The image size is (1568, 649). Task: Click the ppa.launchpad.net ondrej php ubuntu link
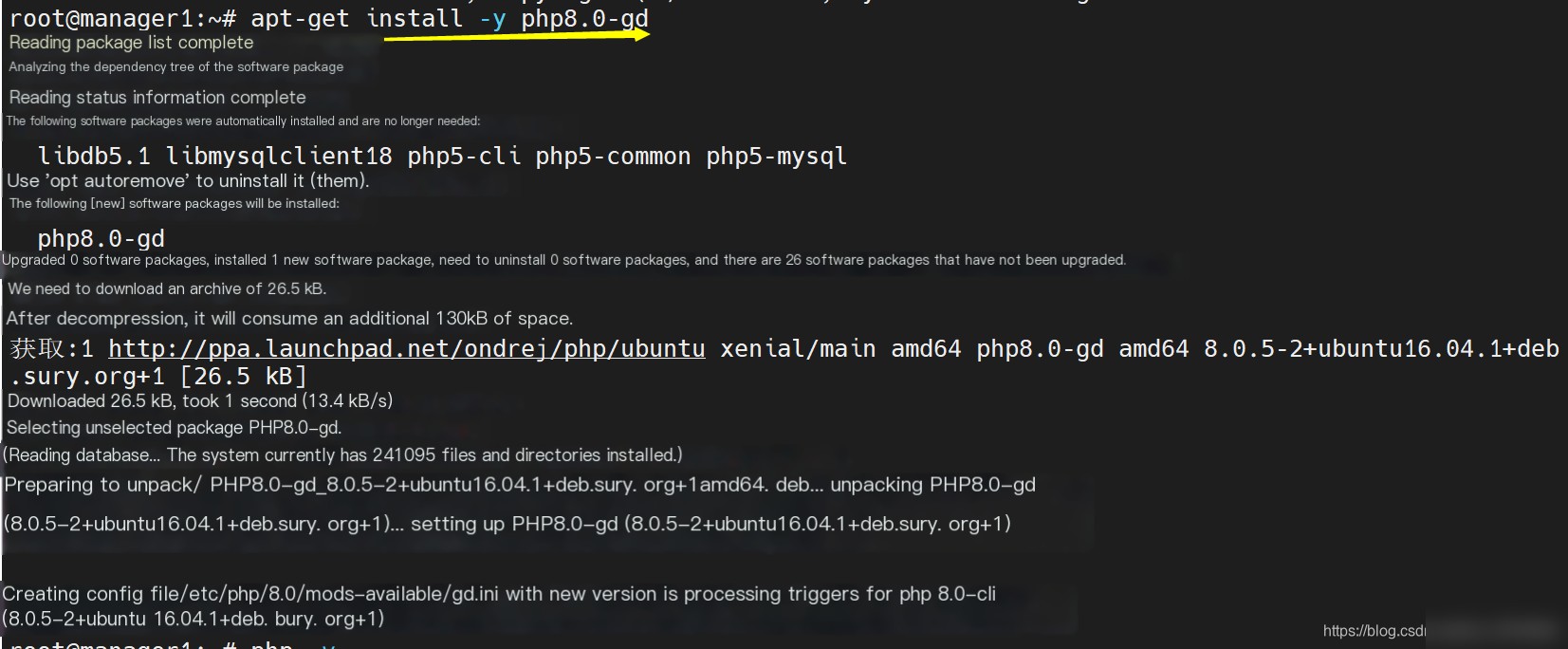coord(407,348)
